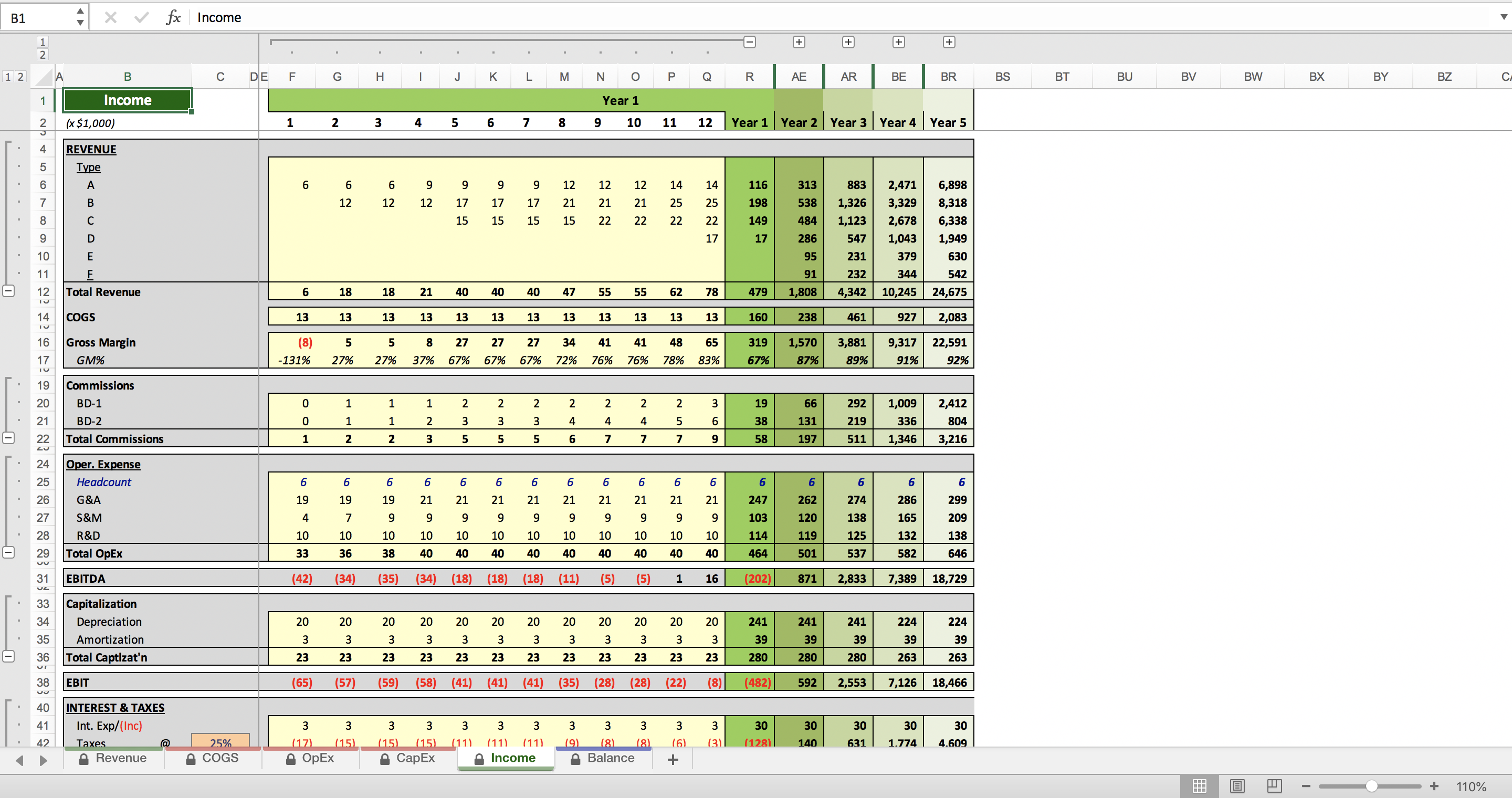
Task: Click the Depreciation row label
Action: click(109, 622)
